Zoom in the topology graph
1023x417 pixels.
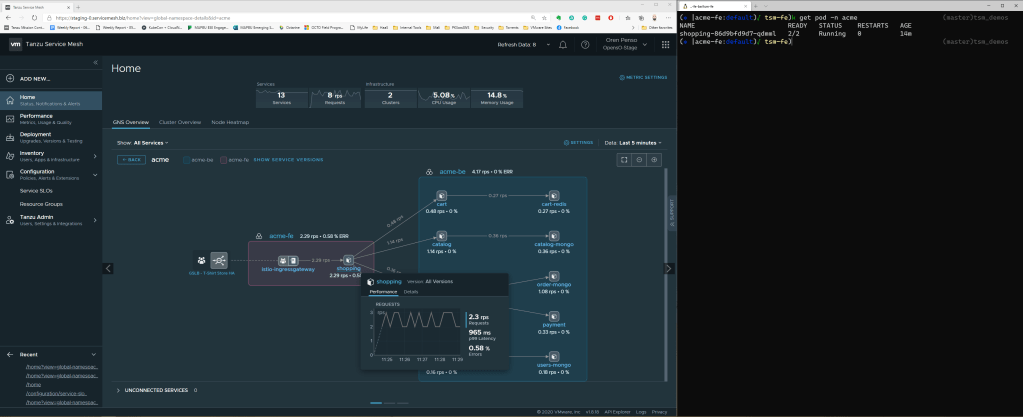coord(655,159)
